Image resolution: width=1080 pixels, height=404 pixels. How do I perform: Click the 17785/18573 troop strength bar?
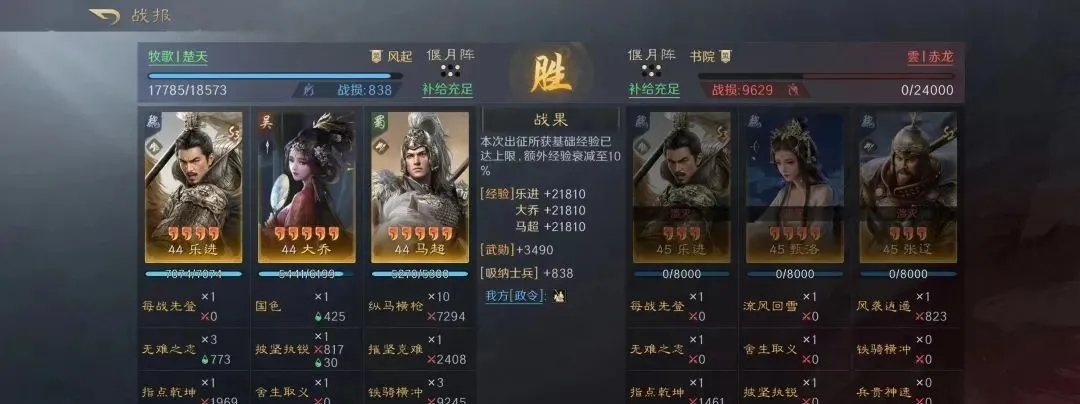[x=275, y=76]
